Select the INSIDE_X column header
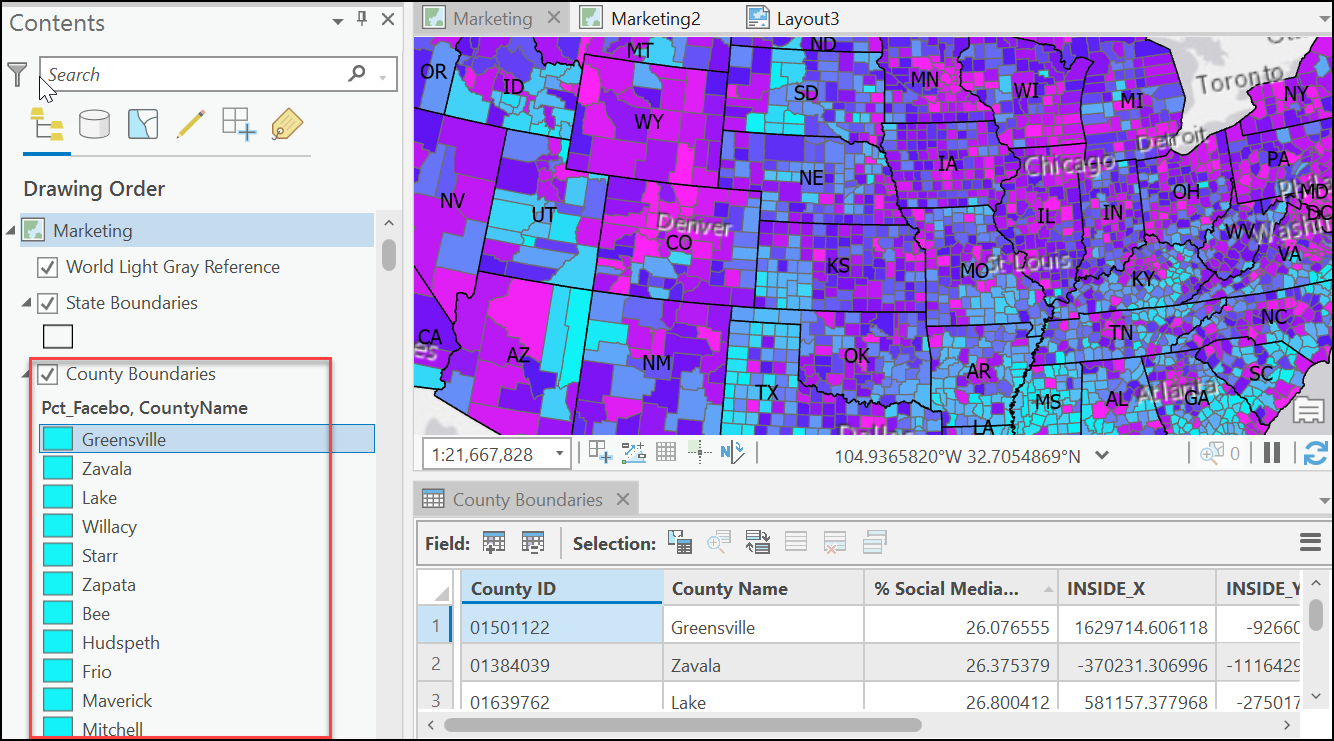This screenshot has width=1334, height=741. tap(1136, 588)
